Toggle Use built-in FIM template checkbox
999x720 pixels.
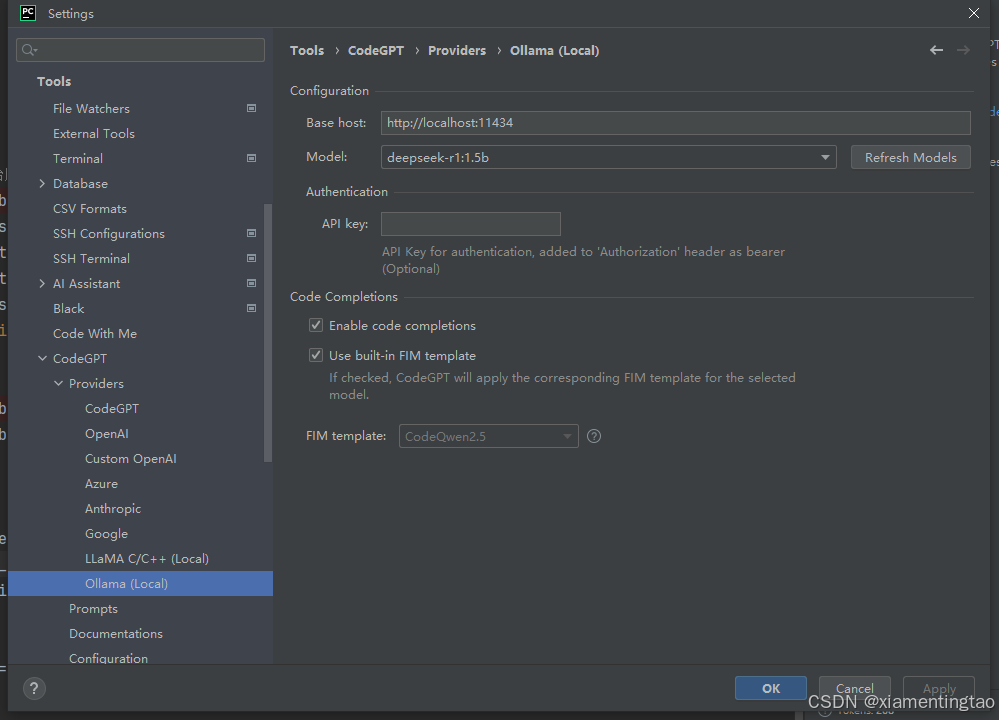coord(316,355)
